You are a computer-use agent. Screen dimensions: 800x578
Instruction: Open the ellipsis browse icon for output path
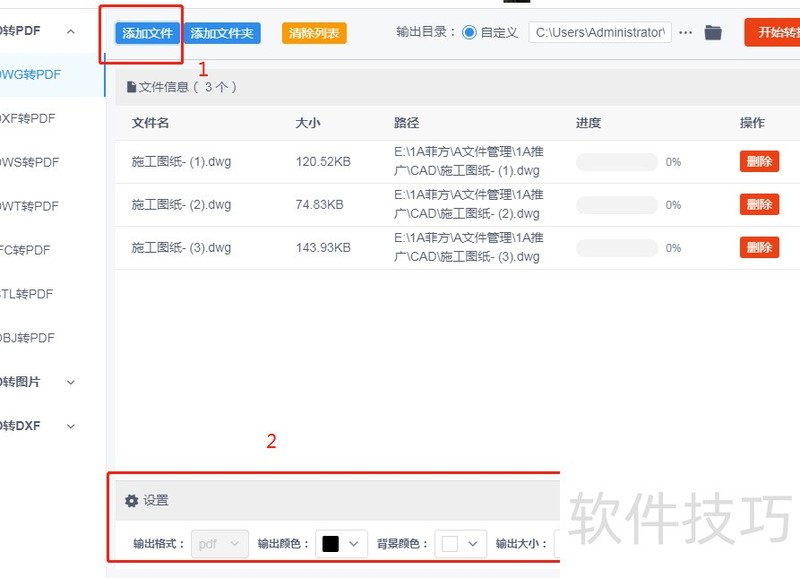(x=685, y=31)
